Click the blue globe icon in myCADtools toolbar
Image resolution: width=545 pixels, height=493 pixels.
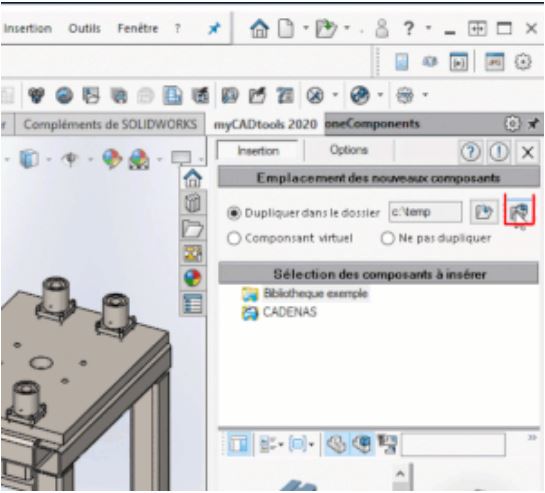pos(64,95)
